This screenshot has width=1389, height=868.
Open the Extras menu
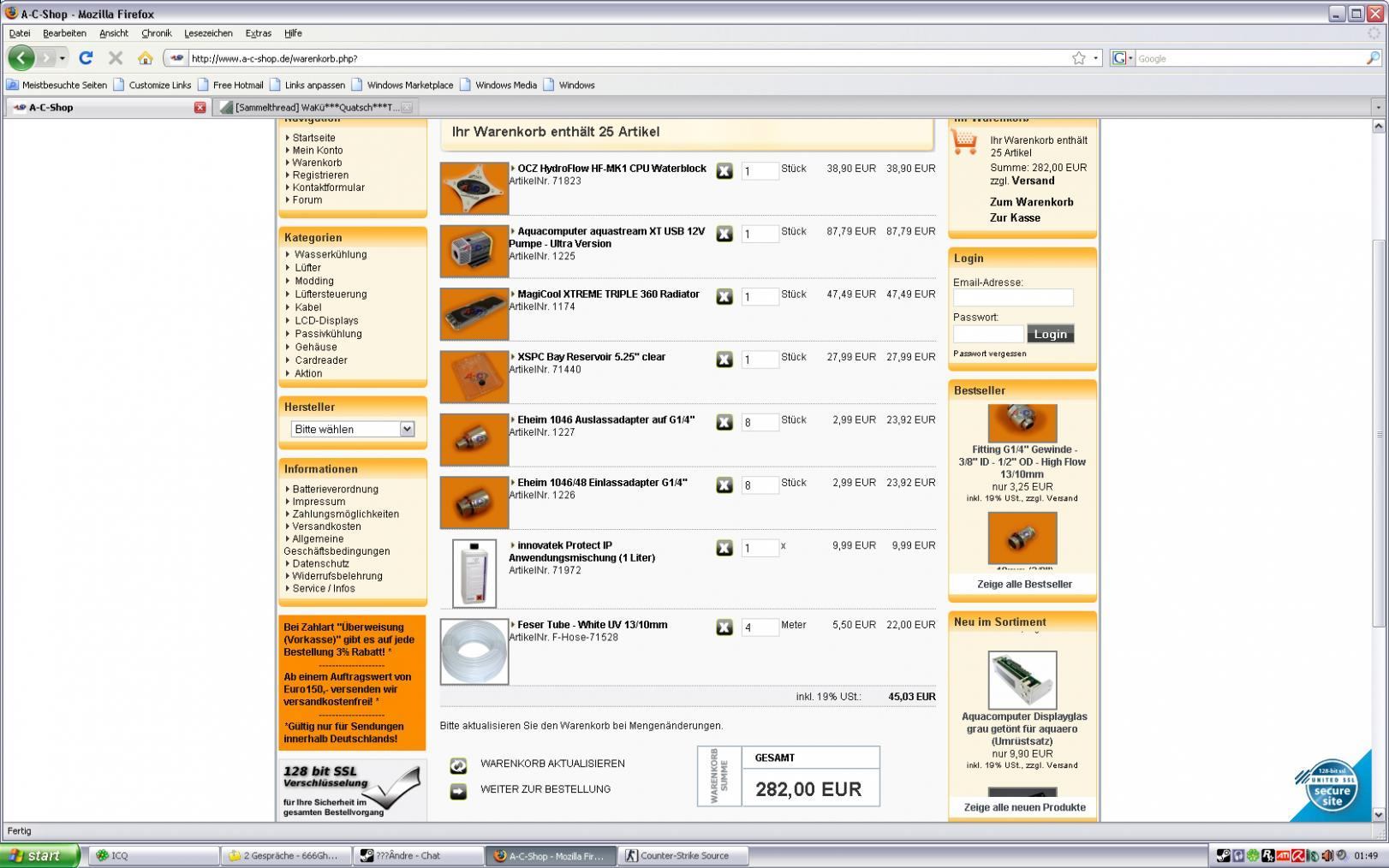pyautogui.click(x=258, y=33)
